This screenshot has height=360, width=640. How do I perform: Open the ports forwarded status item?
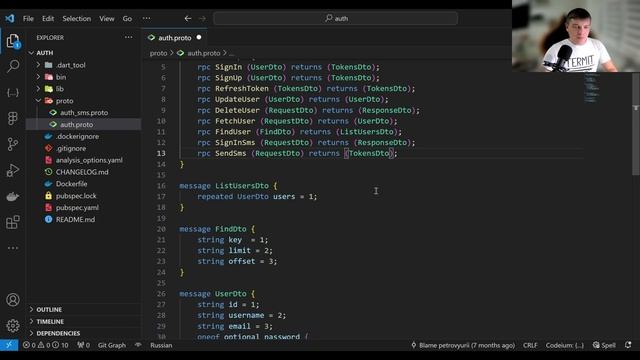(x=83, y=345)
